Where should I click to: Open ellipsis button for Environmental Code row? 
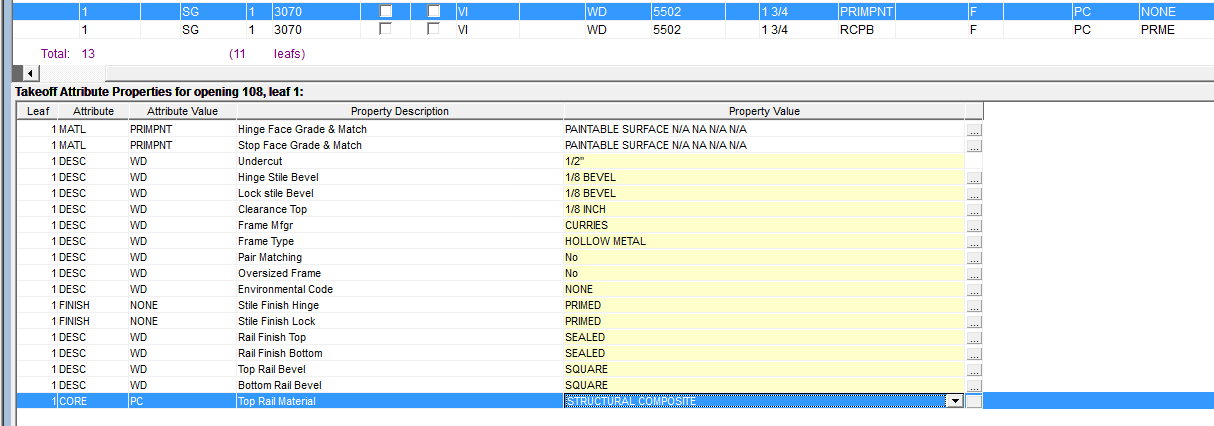974,290
